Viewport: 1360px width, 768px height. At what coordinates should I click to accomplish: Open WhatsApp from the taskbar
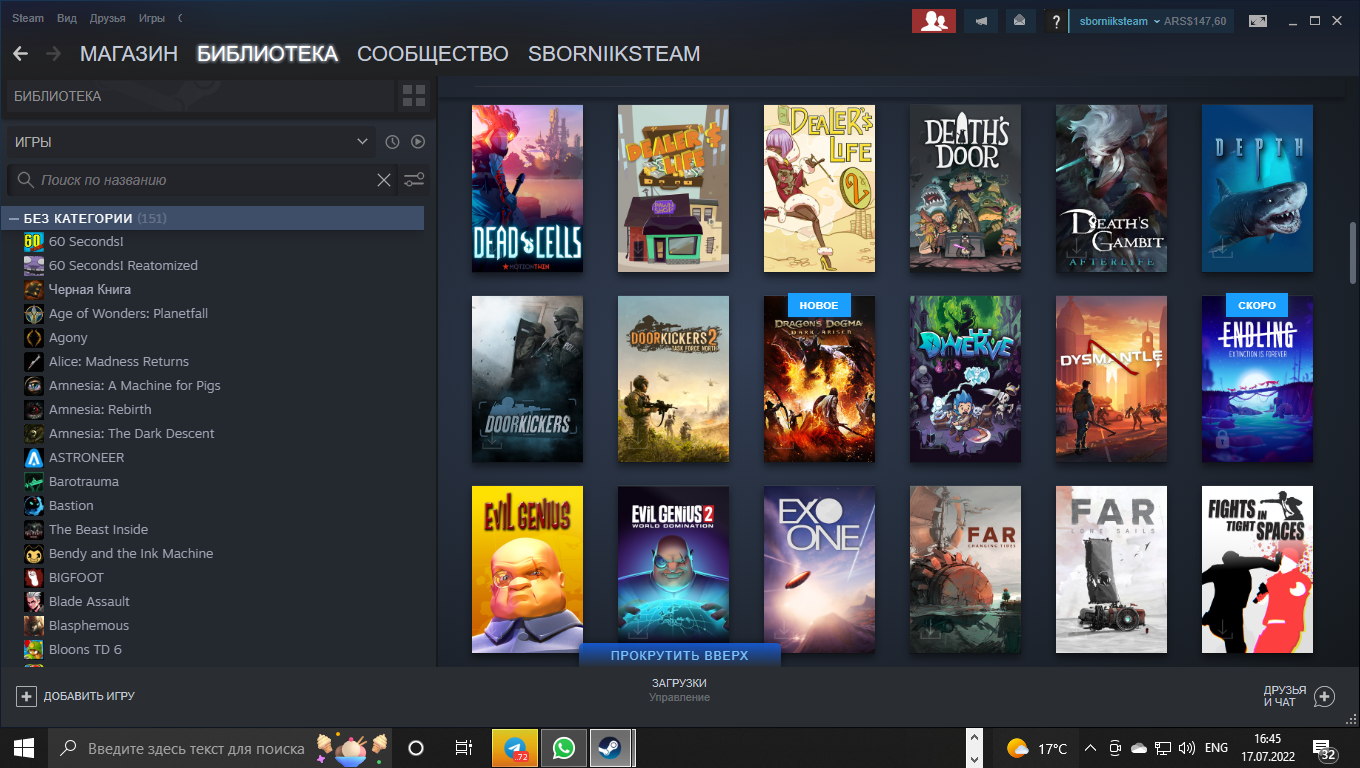point(564,747)
